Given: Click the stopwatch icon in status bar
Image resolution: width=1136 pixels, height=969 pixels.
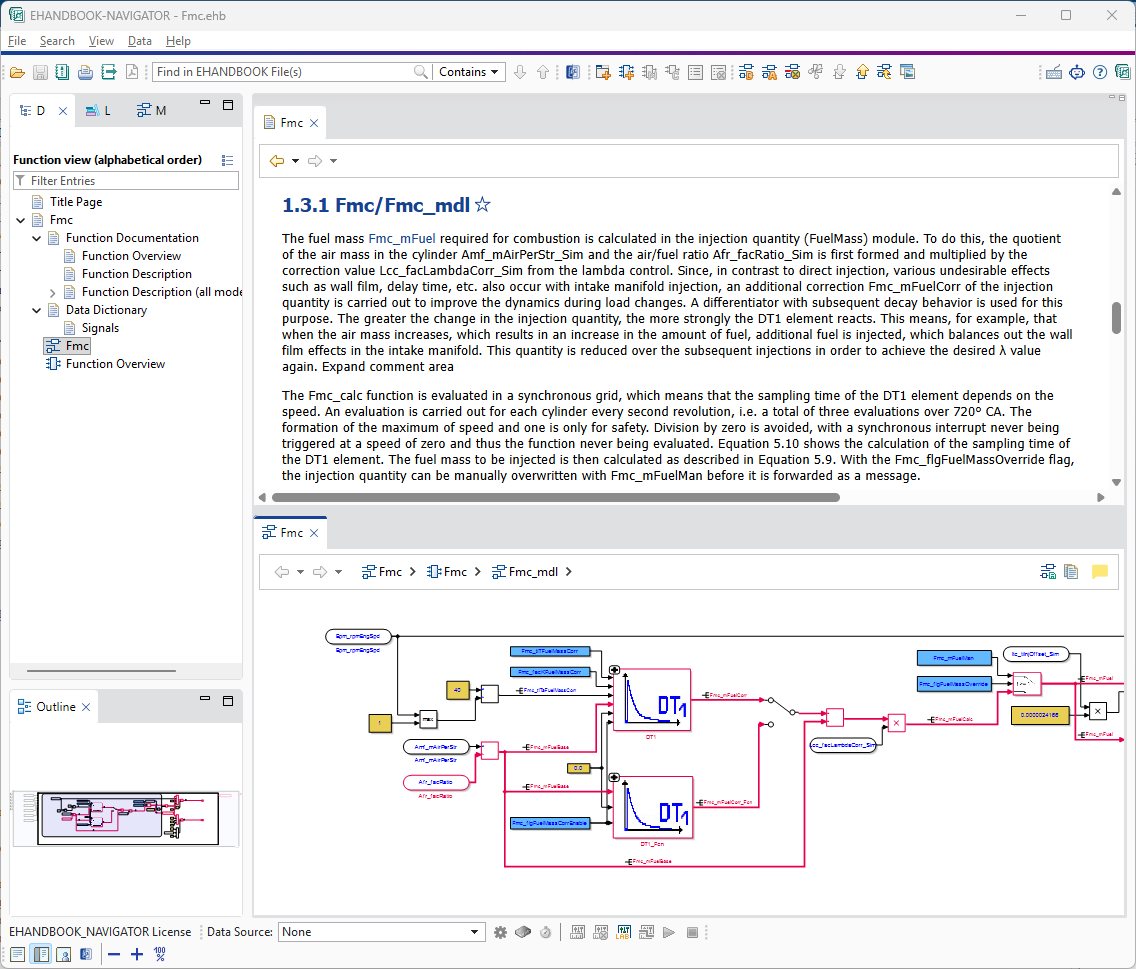Looking at the screenshot, I should (546, 933).
